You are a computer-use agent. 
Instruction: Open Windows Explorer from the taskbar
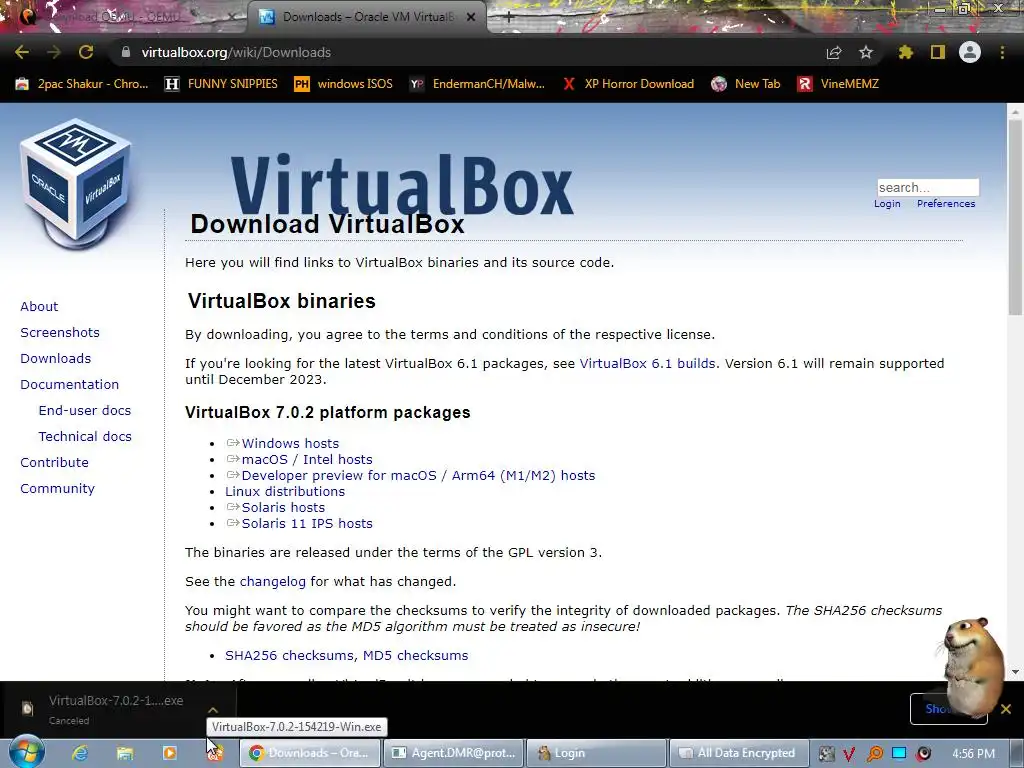coord(125,753)
